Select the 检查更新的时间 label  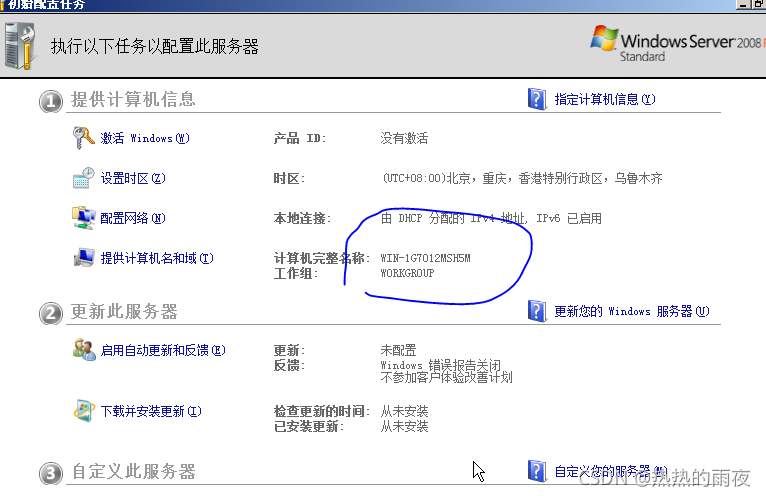point(321,411)
